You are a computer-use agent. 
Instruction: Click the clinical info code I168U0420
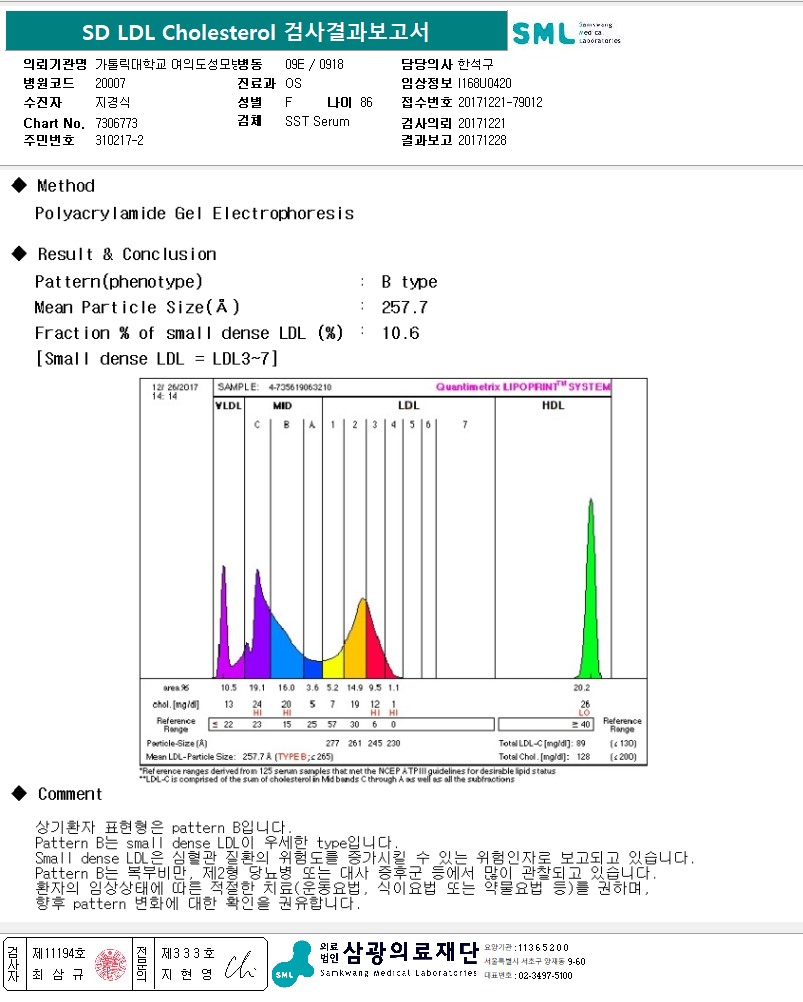(484, 83)
